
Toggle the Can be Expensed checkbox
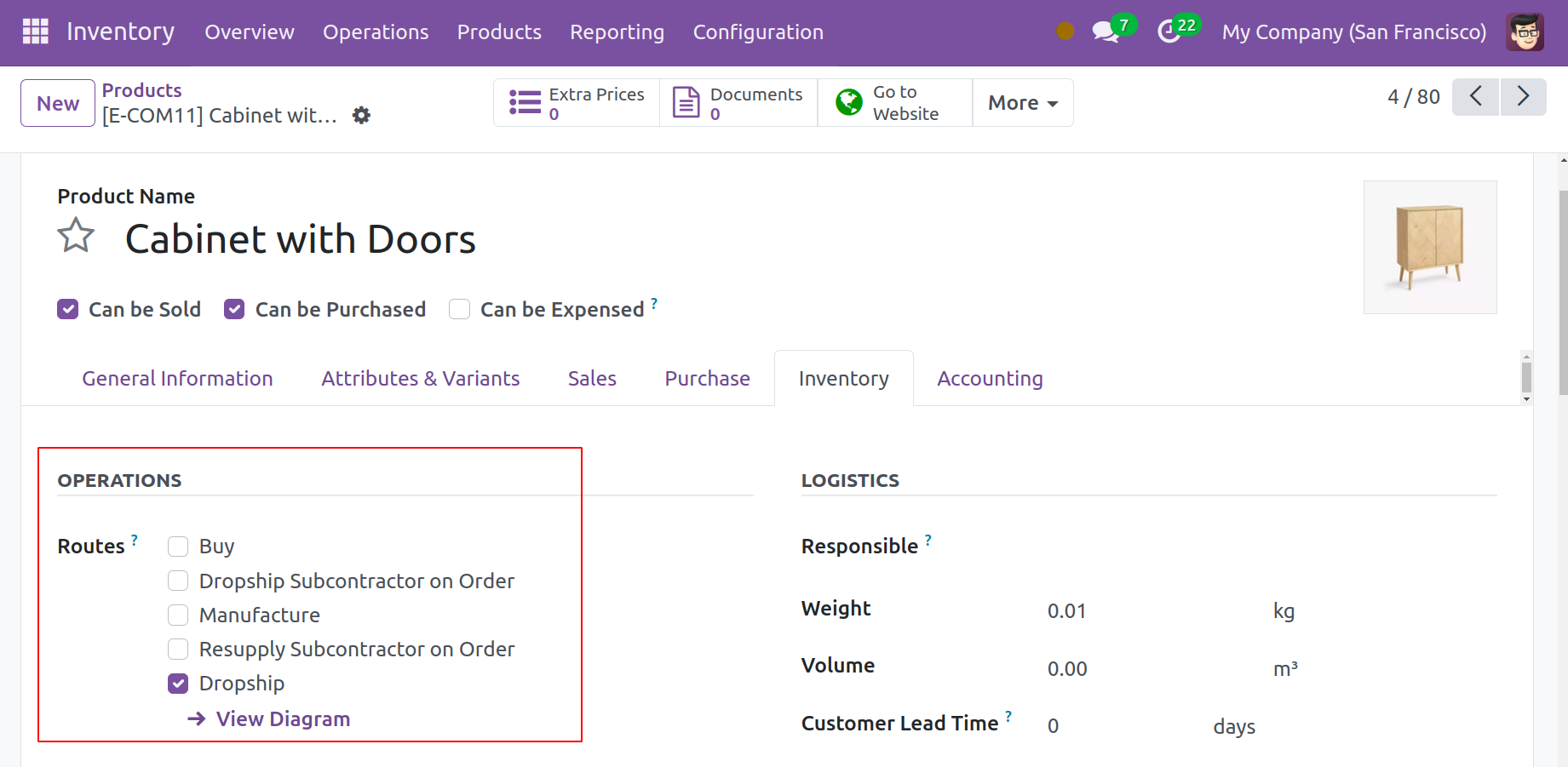tap(460, 309)
